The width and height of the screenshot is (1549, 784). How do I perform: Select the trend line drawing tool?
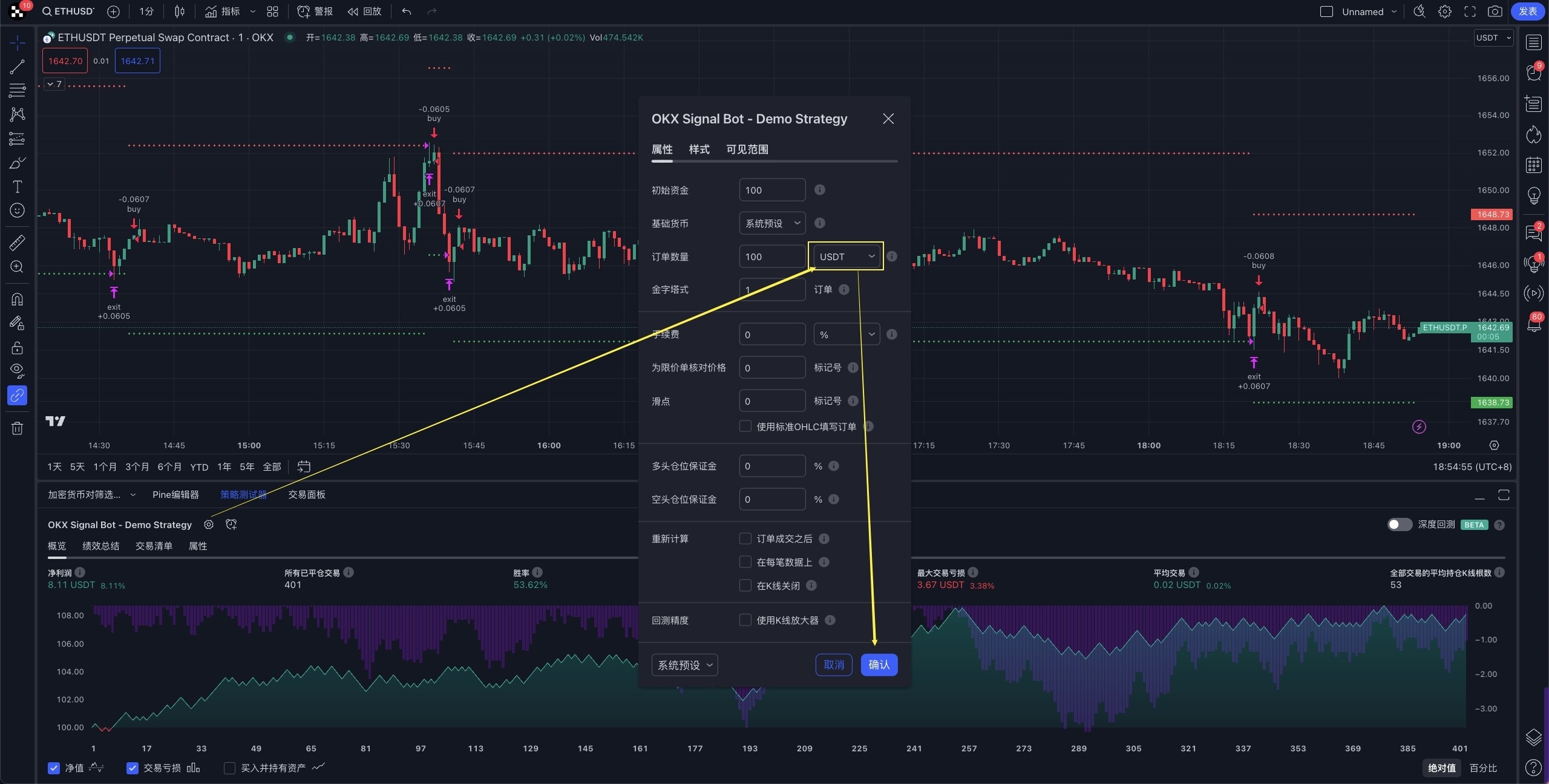(17, 67)
